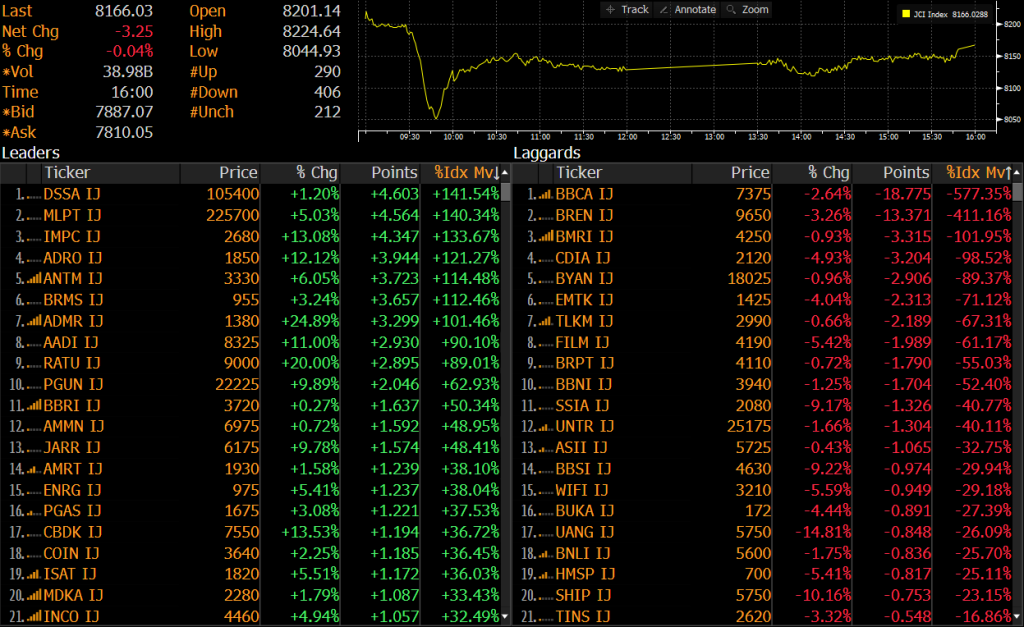Click the volume bars icon beside BBCA IJ

pos(545,194)
